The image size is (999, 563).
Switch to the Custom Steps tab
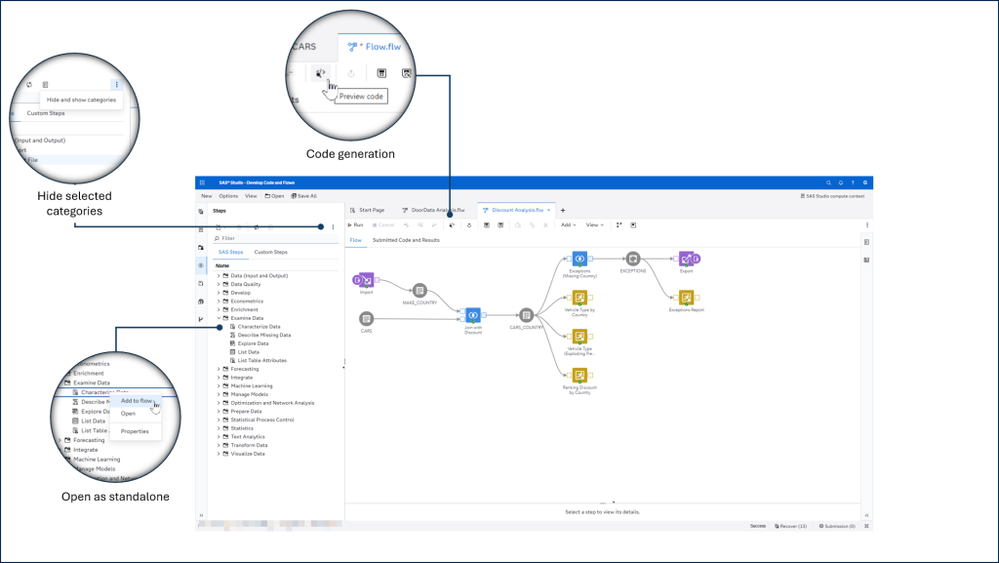[x=271, y=252]
